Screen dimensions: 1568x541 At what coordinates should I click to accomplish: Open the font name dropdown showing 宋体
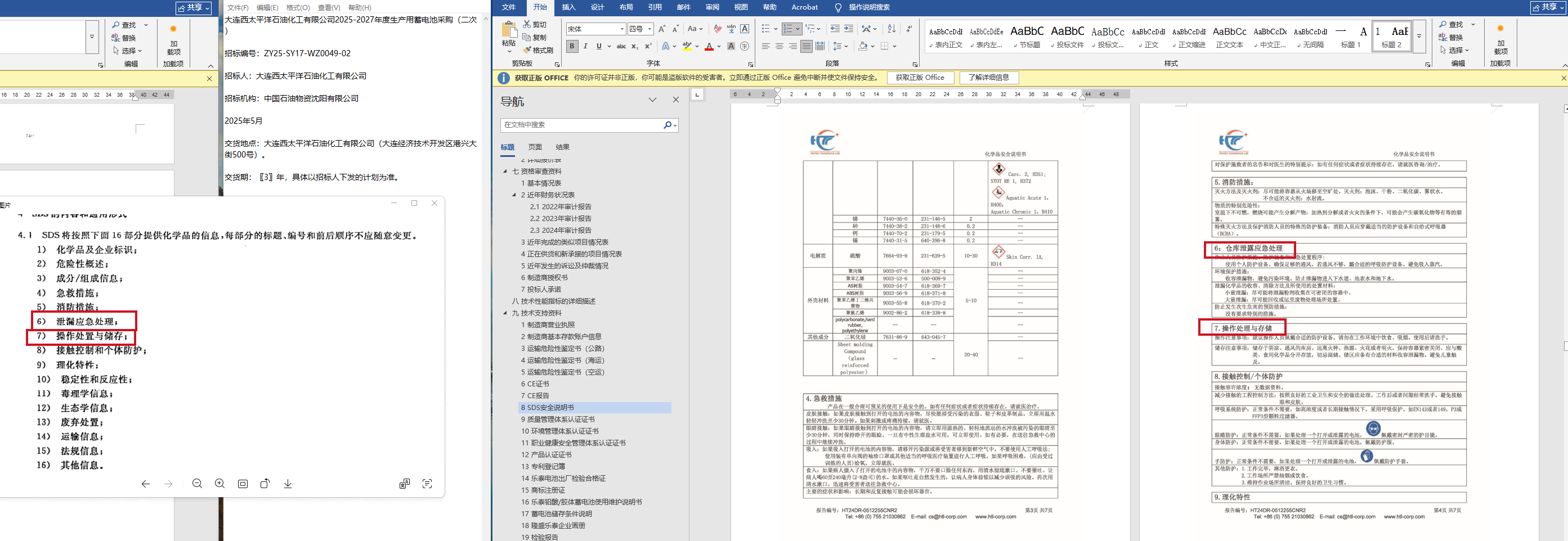[x=622, y=29]
